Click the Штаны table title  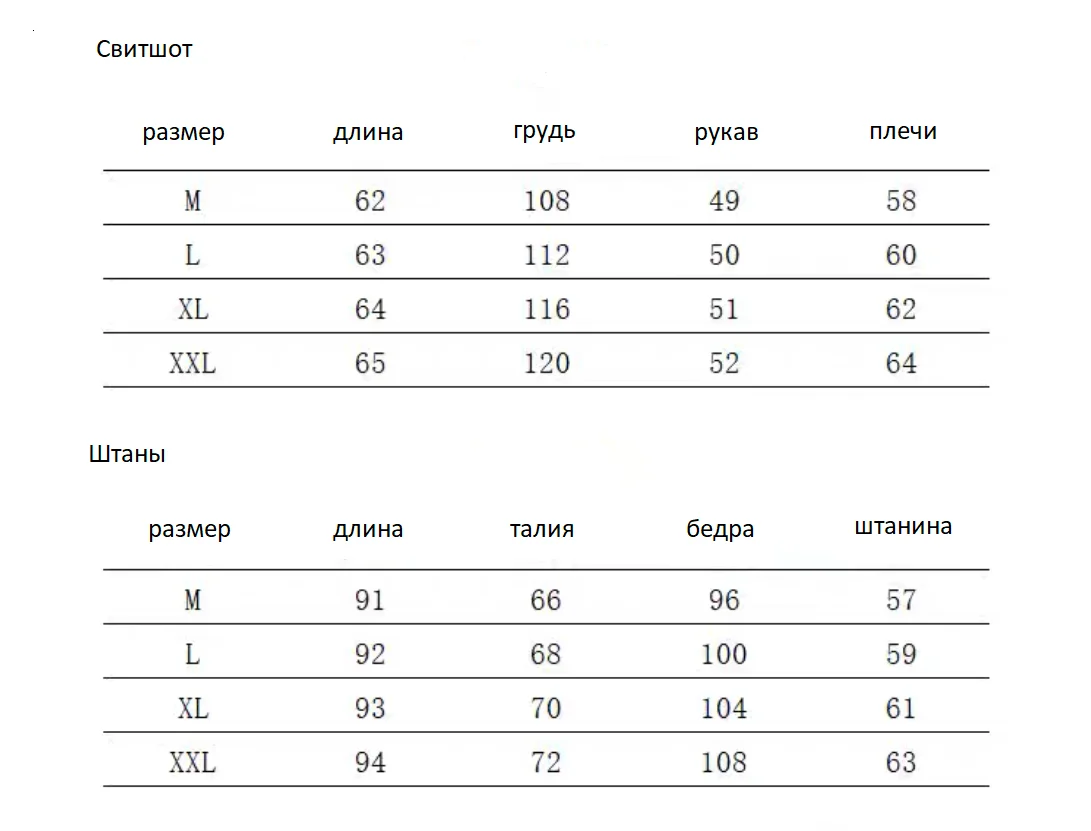click(127, 454)
